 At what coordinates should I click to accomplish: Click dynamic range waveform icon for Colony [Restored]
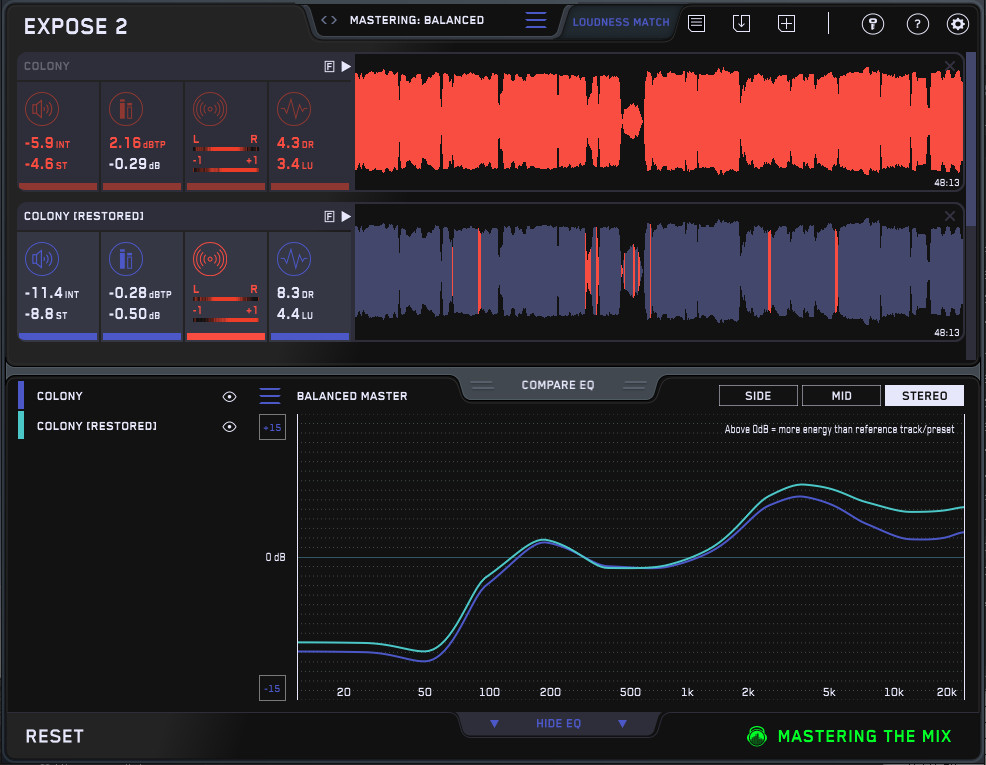pos(294,260)
